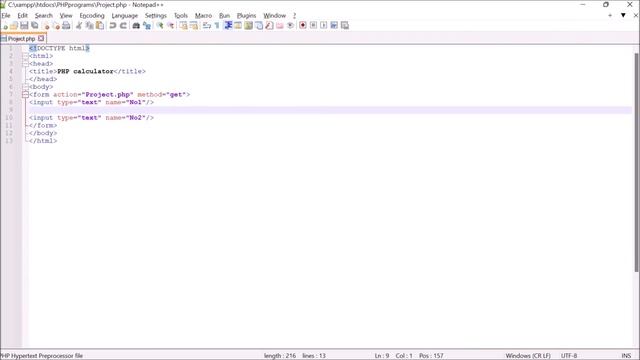Viewport: 640px width, 360px height.
Task: Stop macro recording toolbar icon
Action: [x=313, y=26]
